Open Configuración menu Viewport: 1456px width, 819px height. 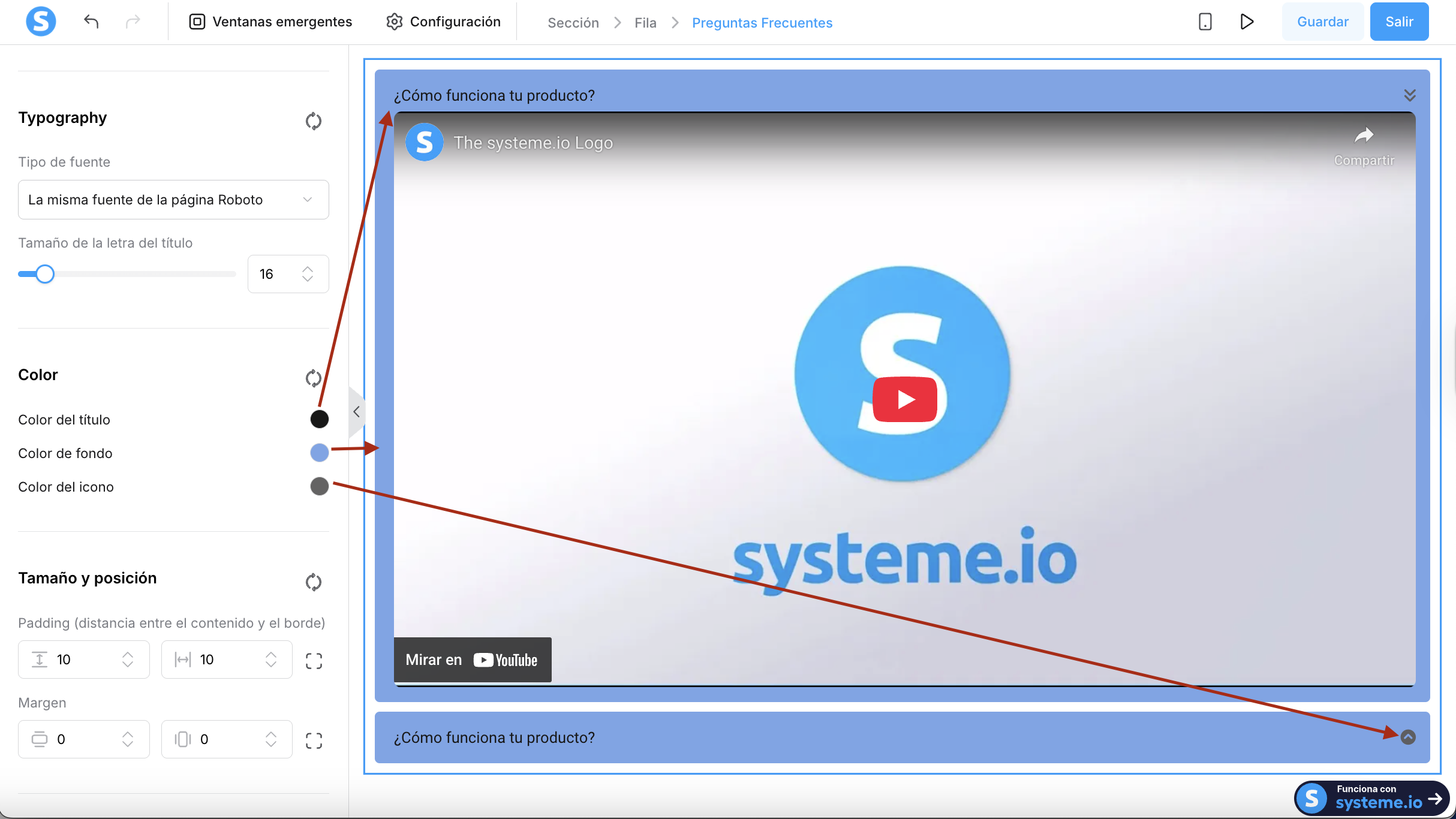(444, 22)
